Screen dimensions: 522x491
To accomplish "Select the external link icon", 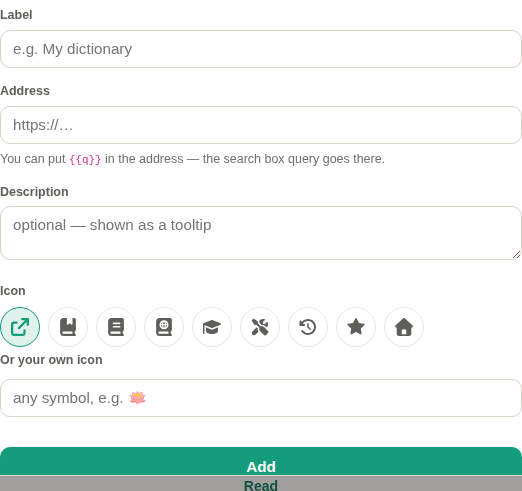I will [20, 327].
